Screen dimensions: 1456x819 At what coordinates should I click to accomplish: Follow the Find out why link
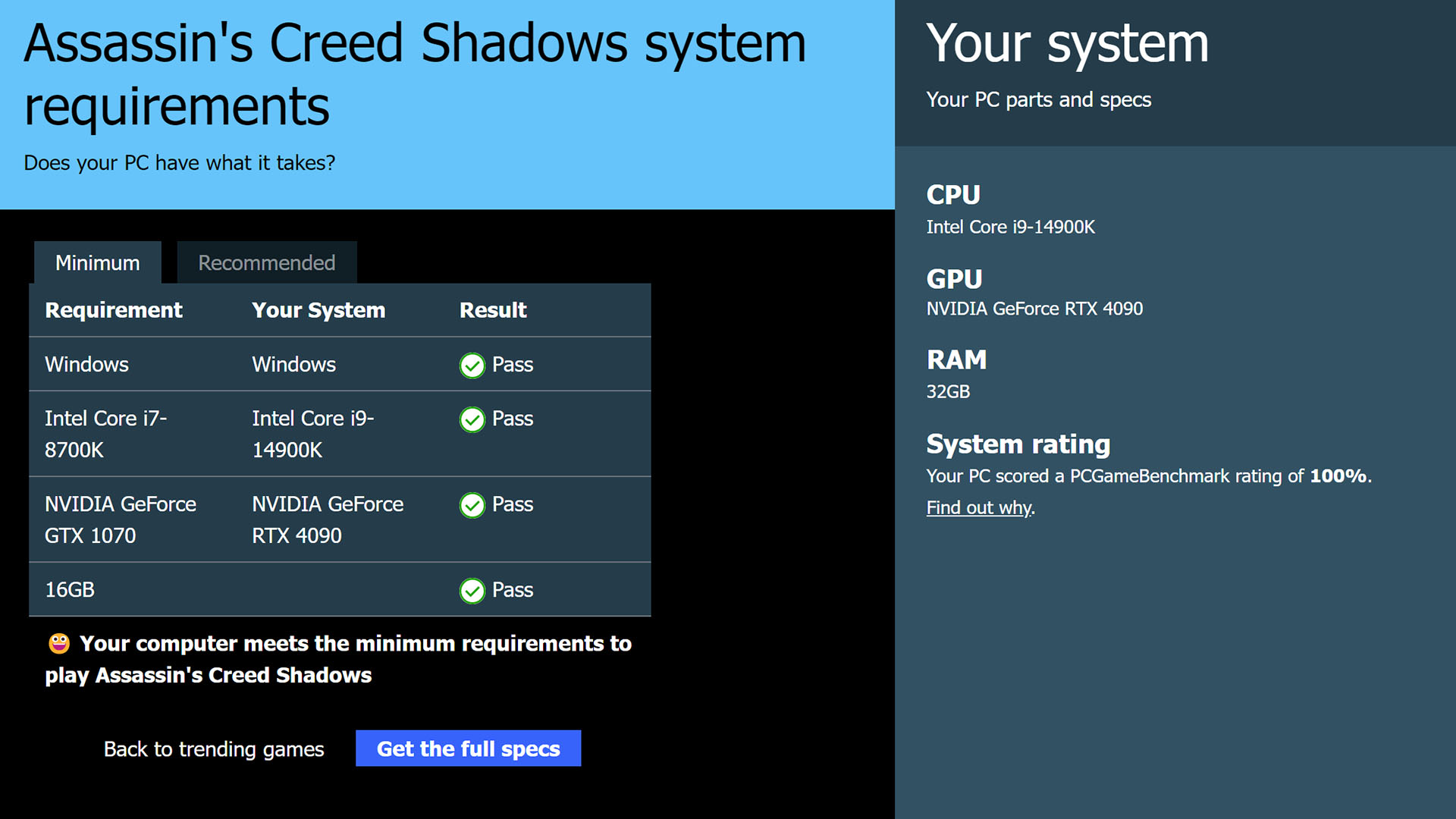979,507
